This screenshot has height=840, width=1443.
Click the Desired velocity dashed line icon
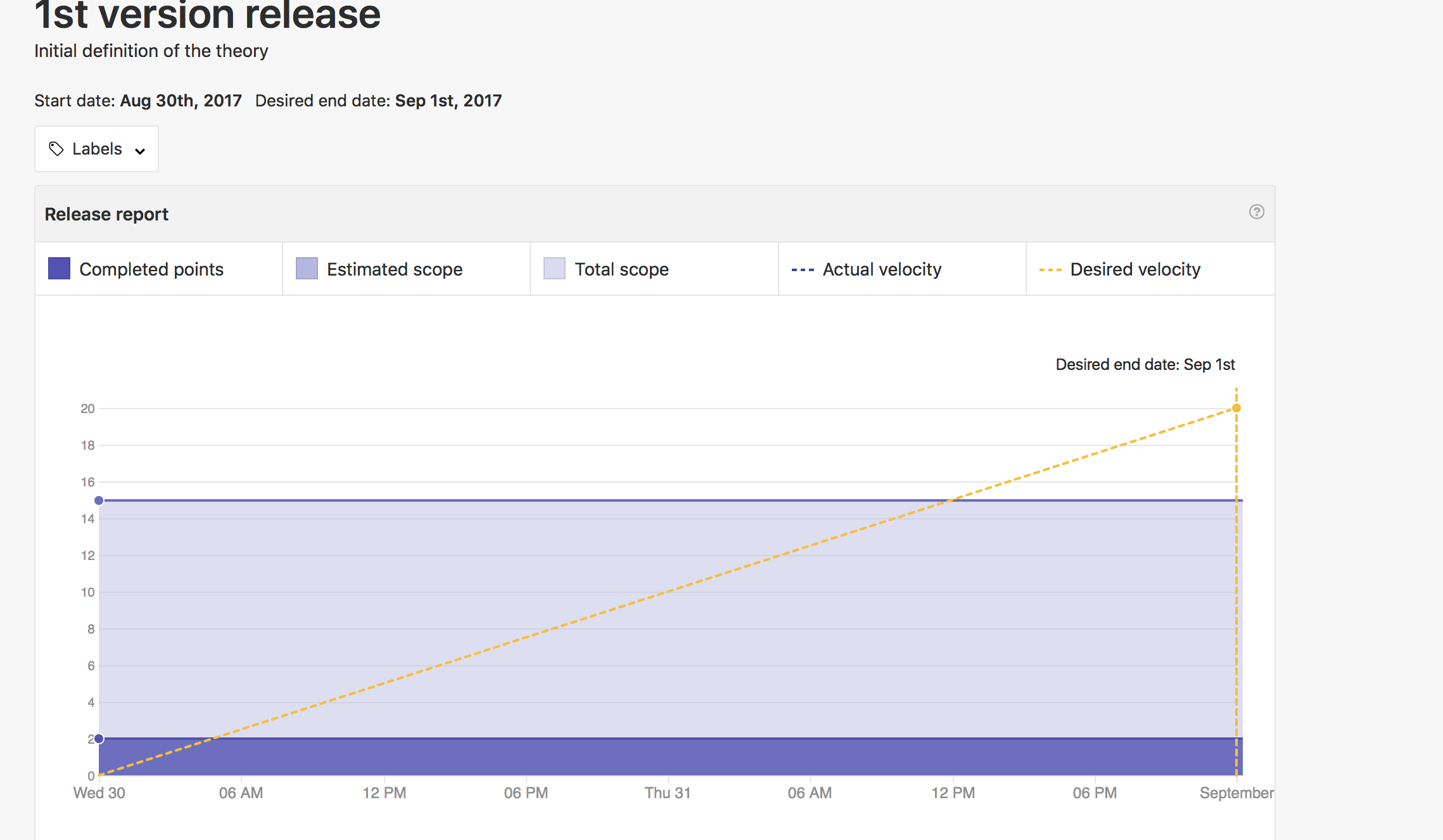1050,270
